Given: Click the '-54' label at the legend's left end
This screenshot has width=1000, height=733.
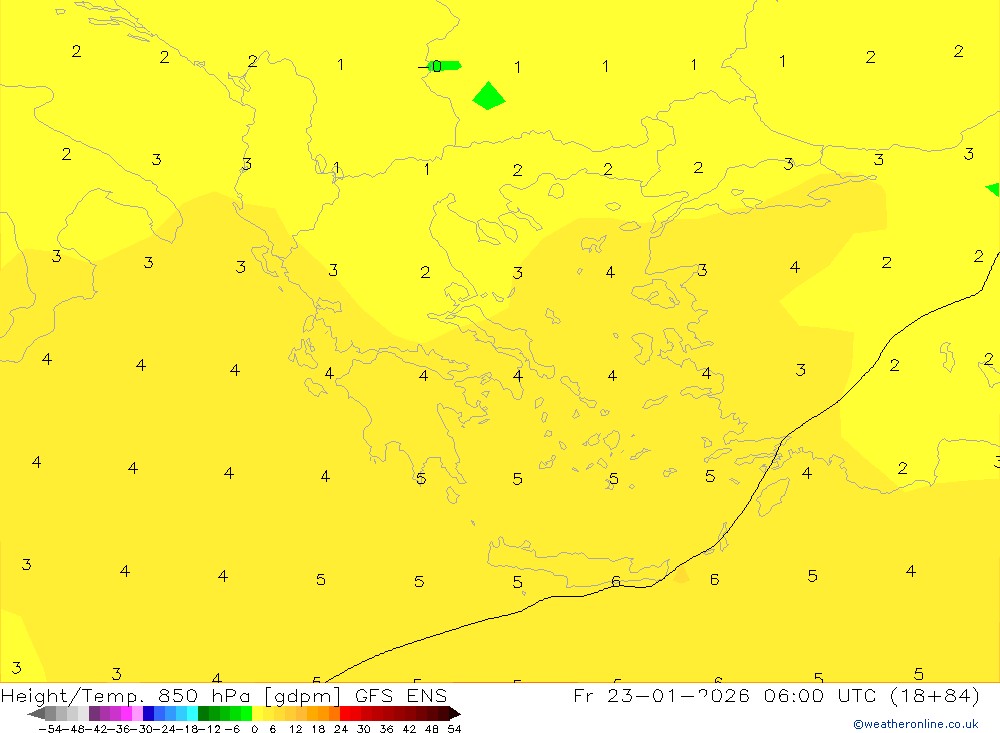Looking at the screenshot, I should tap(50, 729).
